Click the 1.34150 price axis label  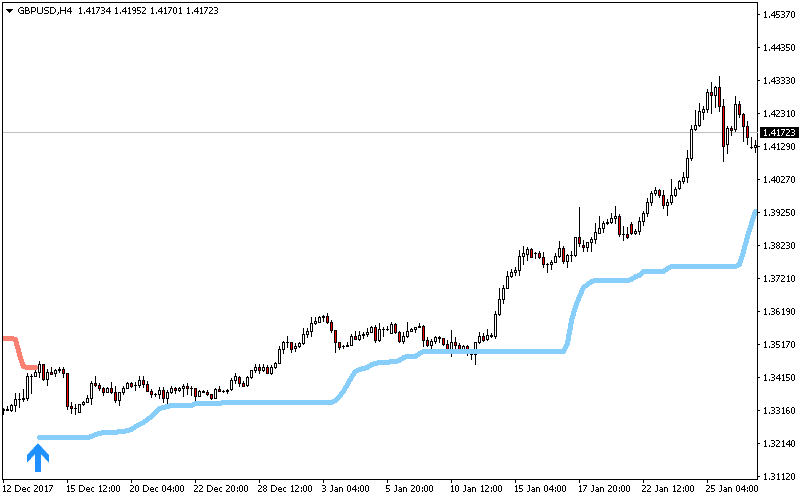pos(778,378)
